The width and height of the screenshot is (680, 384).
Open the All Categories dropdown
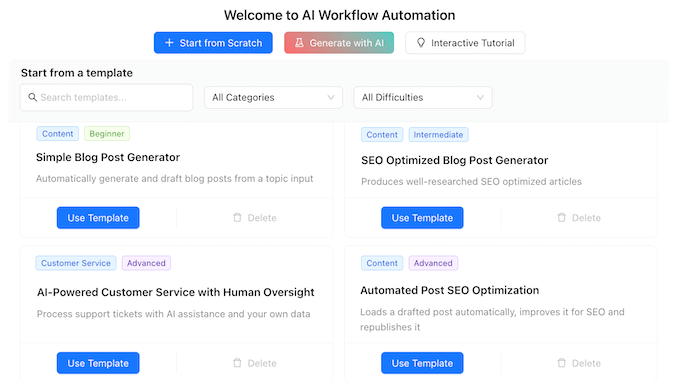click(273, 98)
